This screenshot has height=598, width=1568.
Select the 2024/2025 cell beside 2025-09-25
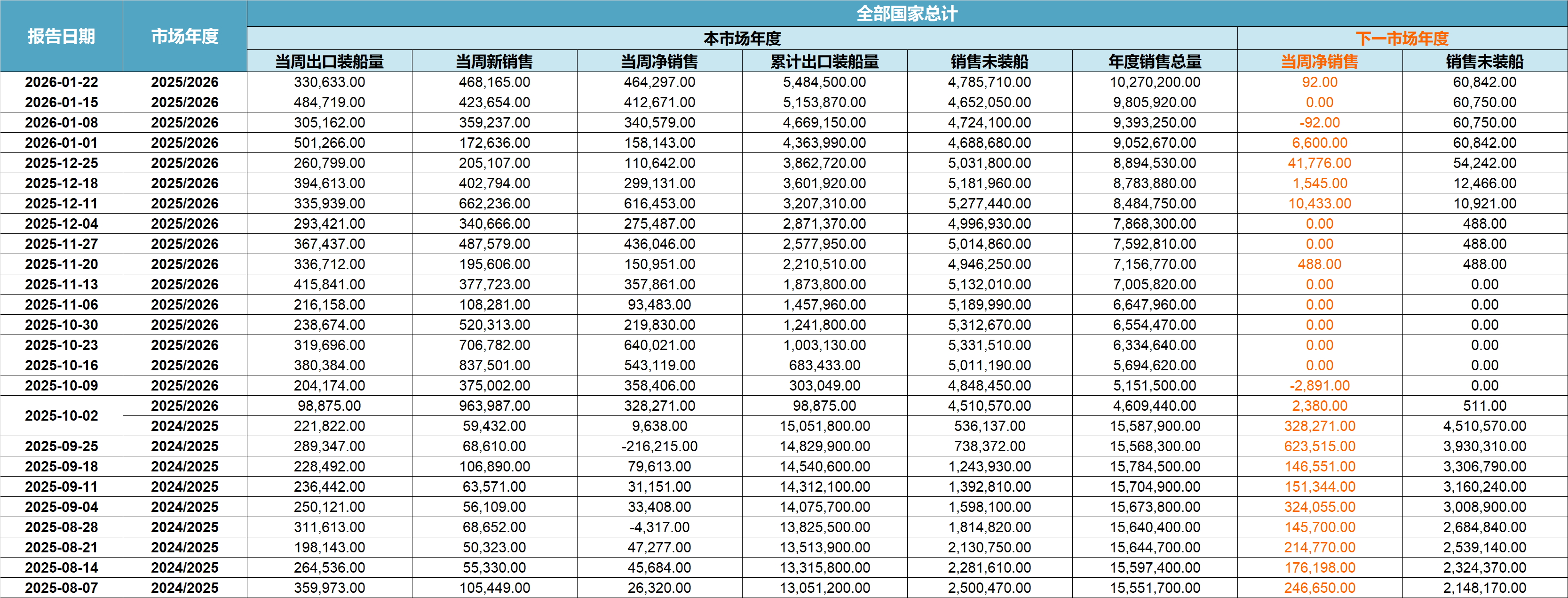[184, 447]
